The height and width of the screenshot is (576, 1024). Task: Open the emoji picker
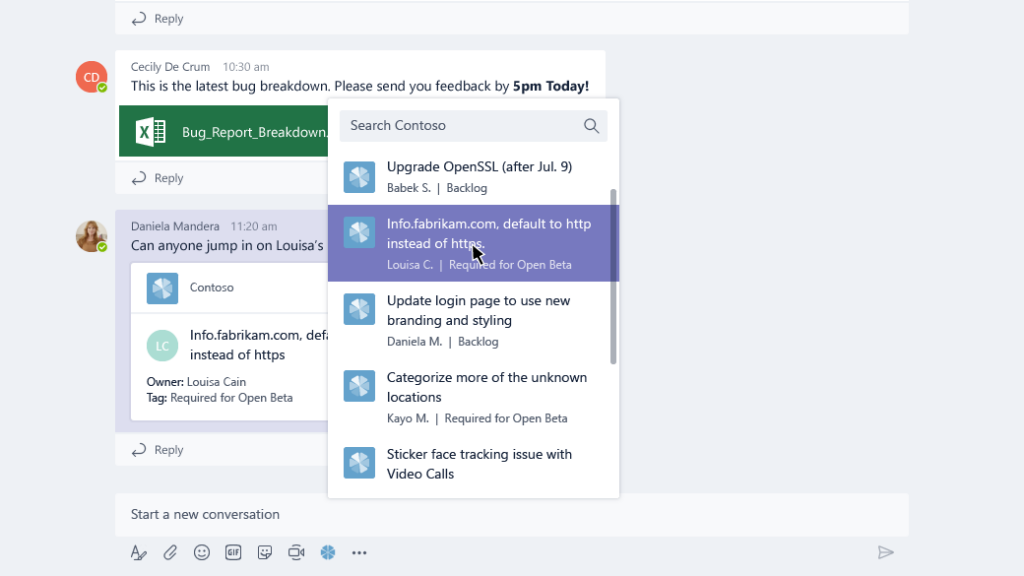click(202, 552)
